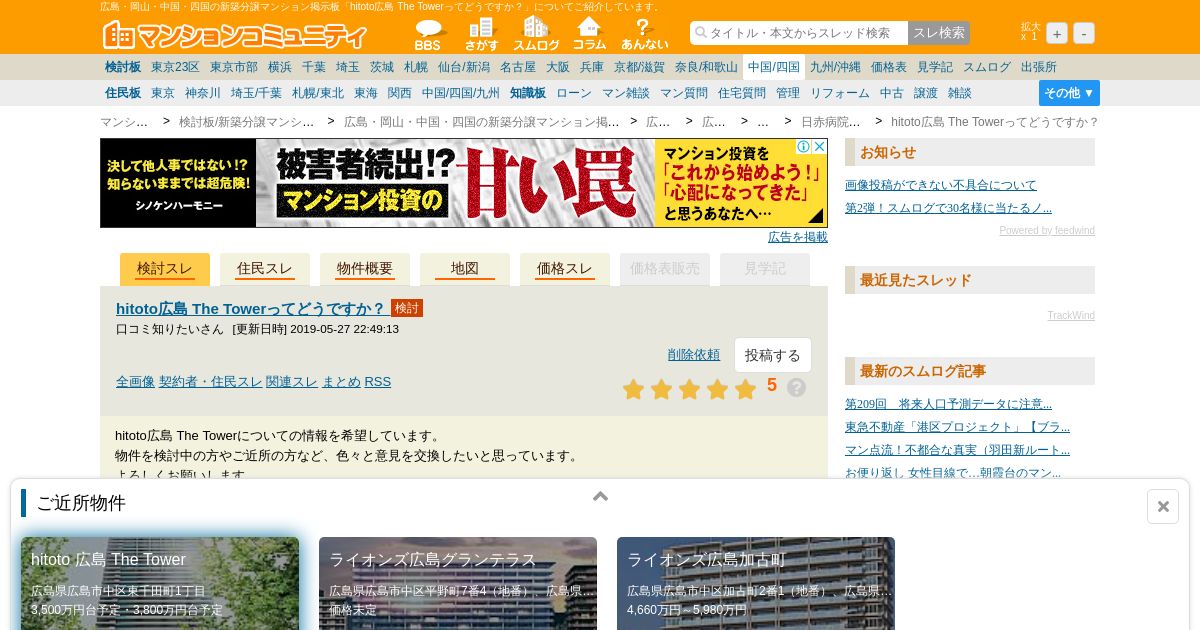This screenshot has height=630, width=1200.
Task: Close the ご近所物件 panel
Action: (1163, 506)
